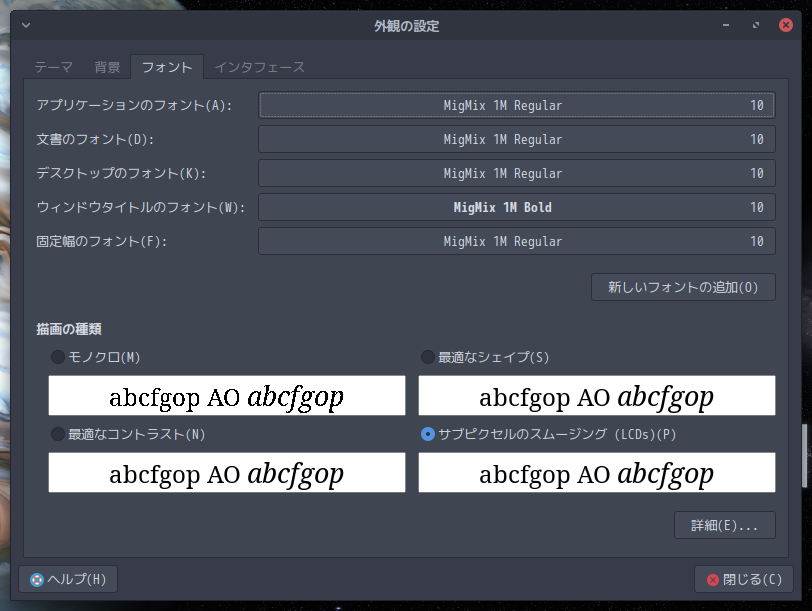Click the help lifebuoy icon
812x611 pixels.
(36, 579)
